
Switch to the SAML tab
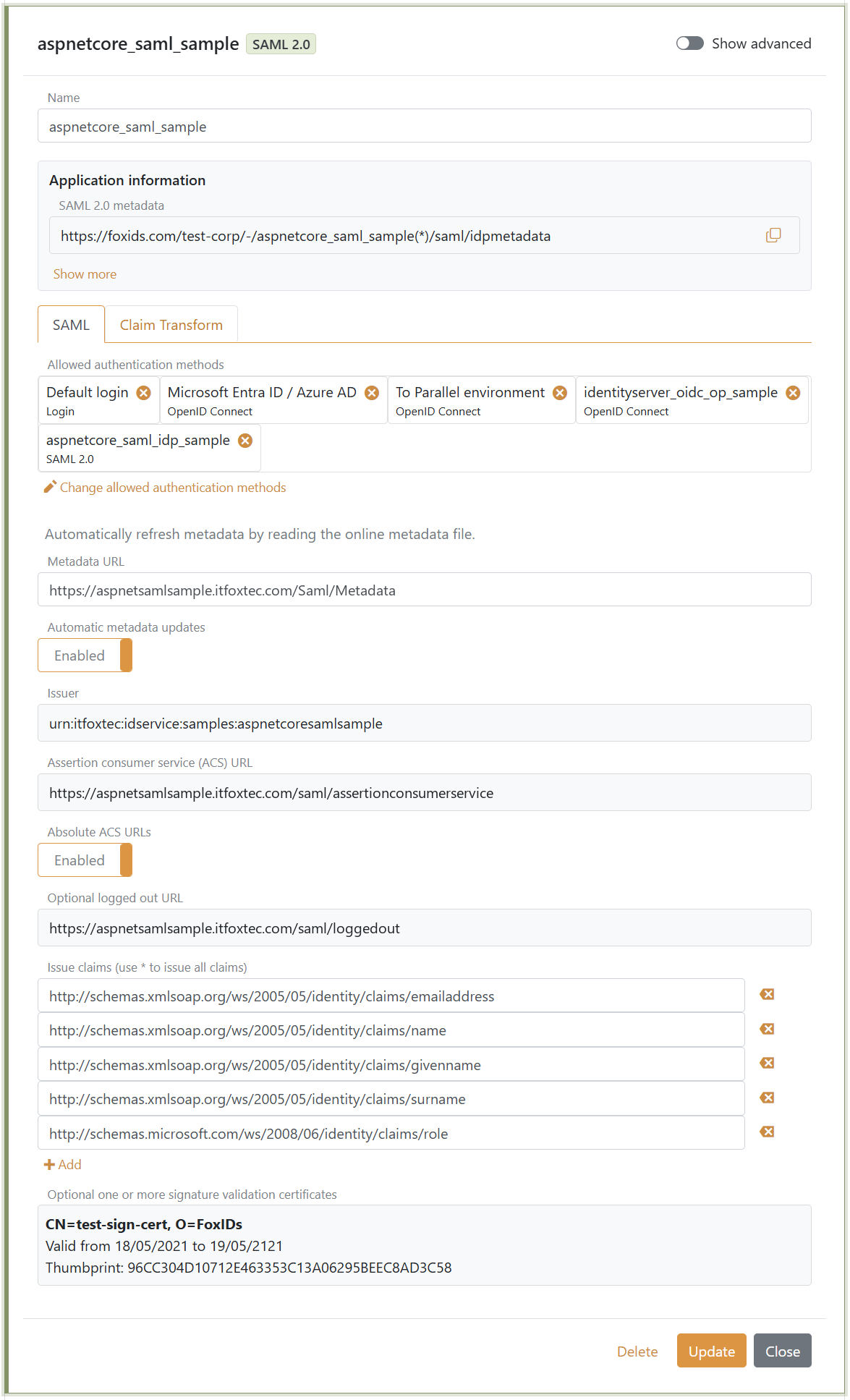point(71,325)
